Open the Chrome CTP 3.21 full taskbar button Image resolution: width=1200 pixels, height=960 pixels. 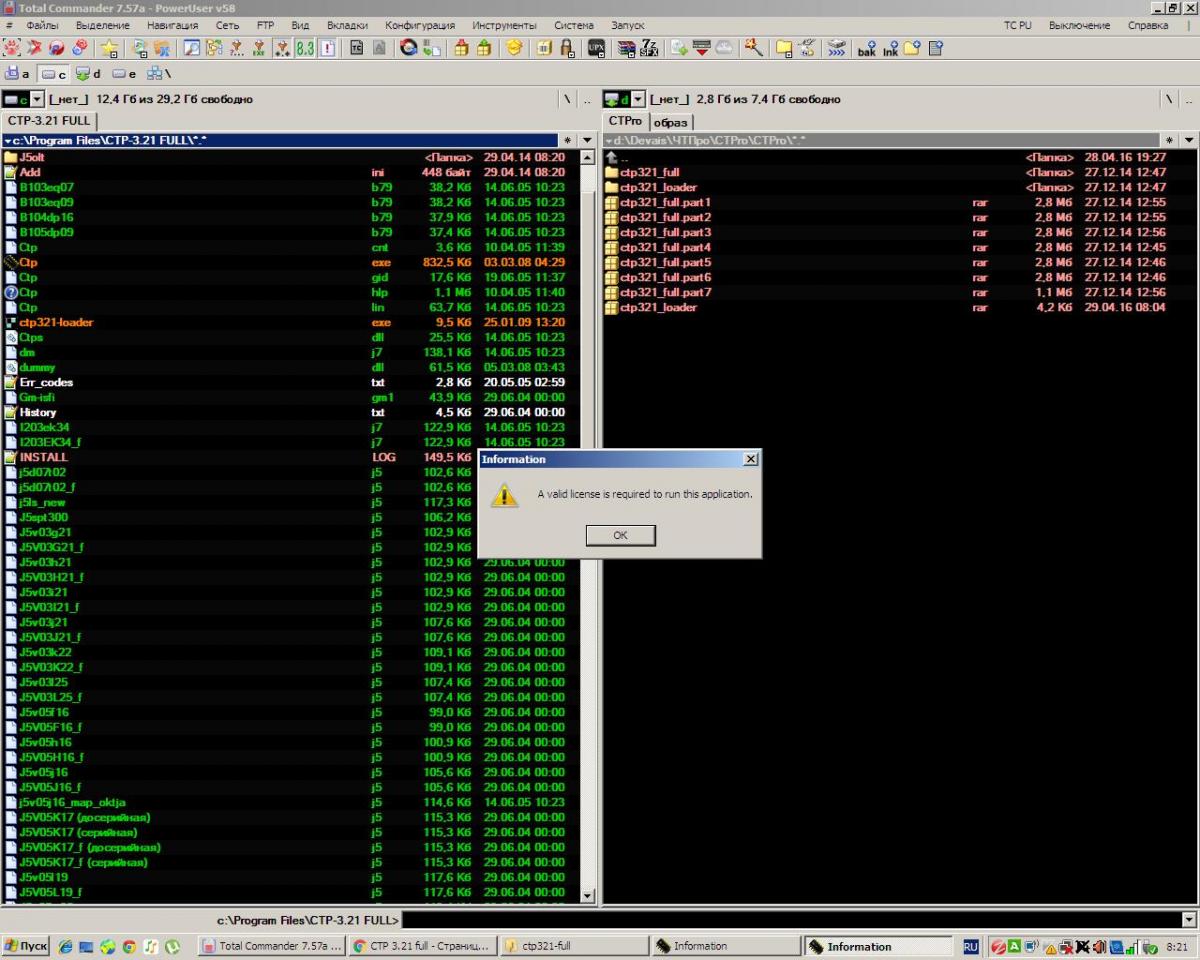(422, 946)
